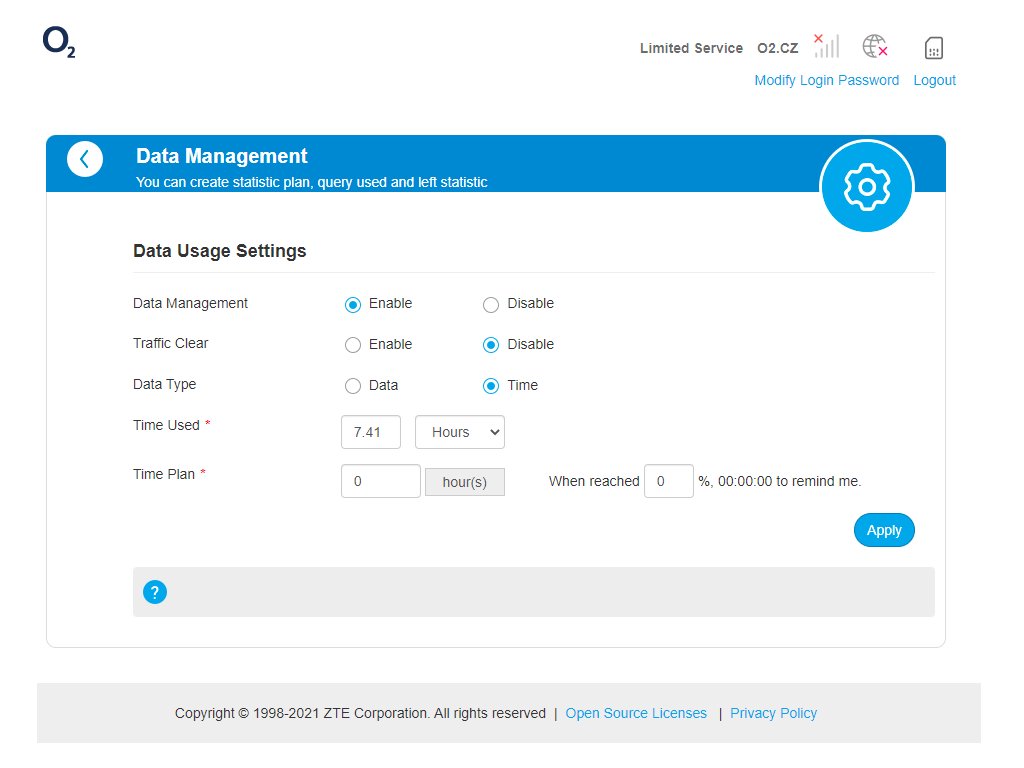Open the Hours unit dropdown
Image resolution: width=1024 pixels, height=768 pixels.
(x=460, y=432)
